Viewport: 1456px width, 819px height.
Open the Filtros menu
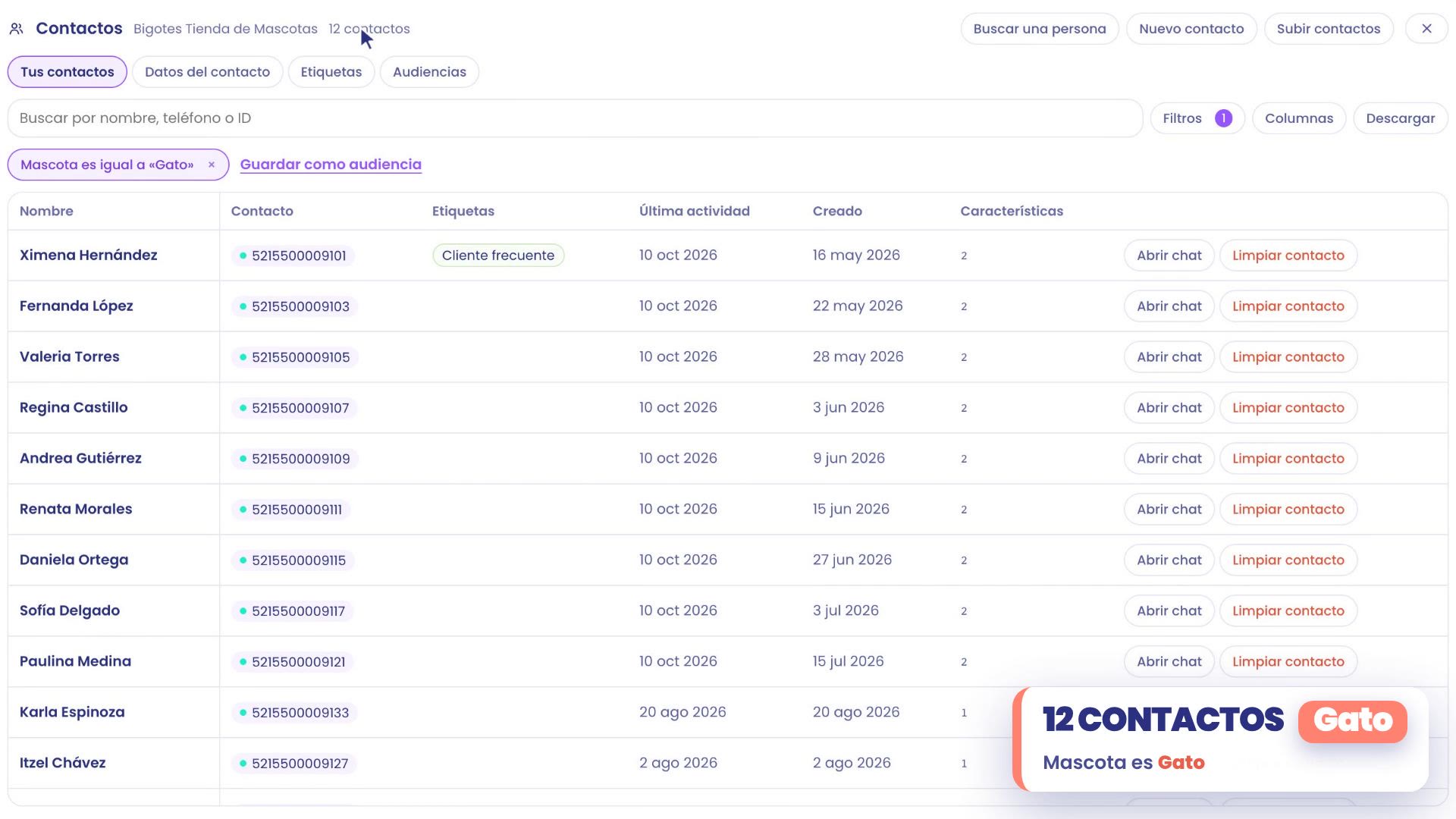[1197, 118]
